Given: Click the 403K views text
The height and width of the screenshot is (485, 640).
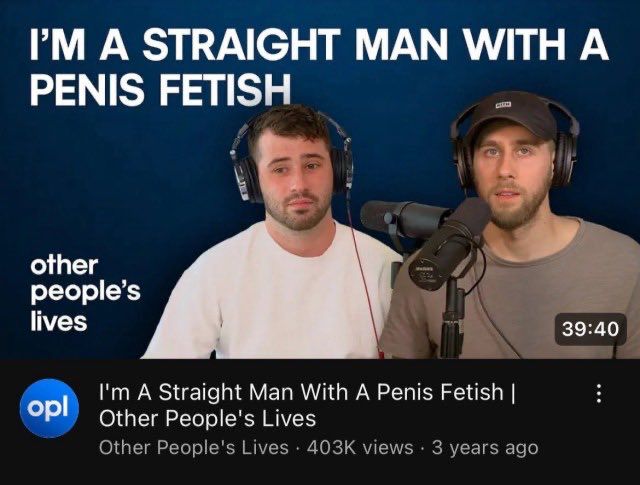Looking at the screenshot, I should tap(360, 447).
